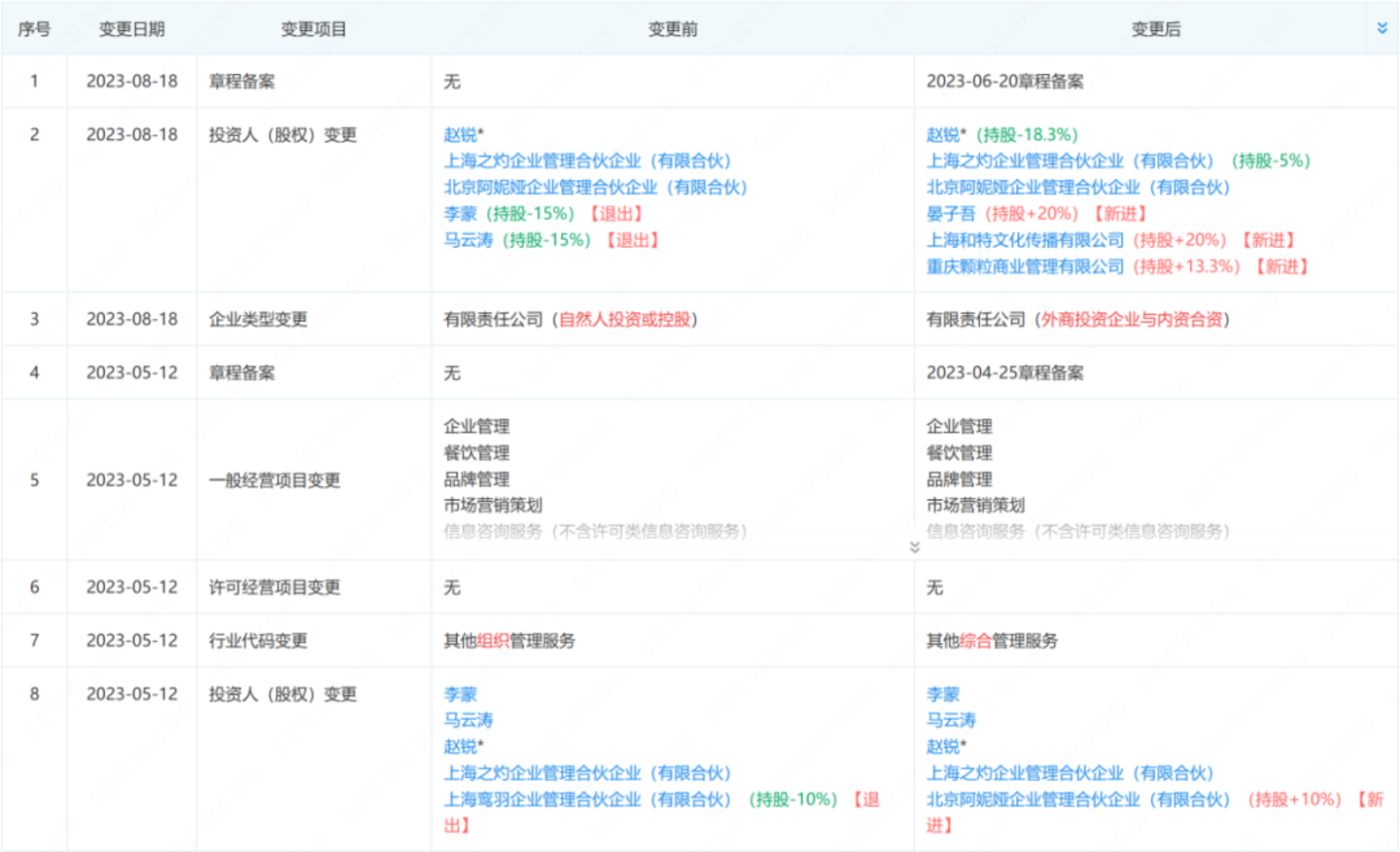
Task: Click 李蒙 in row 8 变更后 column
Action: tap(942, 694)
